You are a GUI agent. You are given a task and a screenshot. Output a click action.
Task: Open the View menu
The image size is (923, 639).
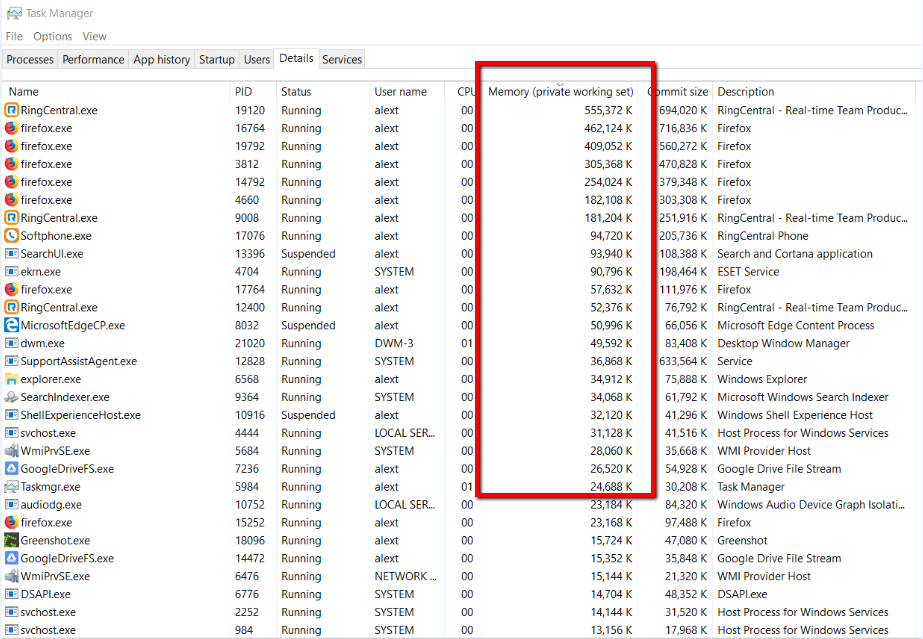pos(94,36)
